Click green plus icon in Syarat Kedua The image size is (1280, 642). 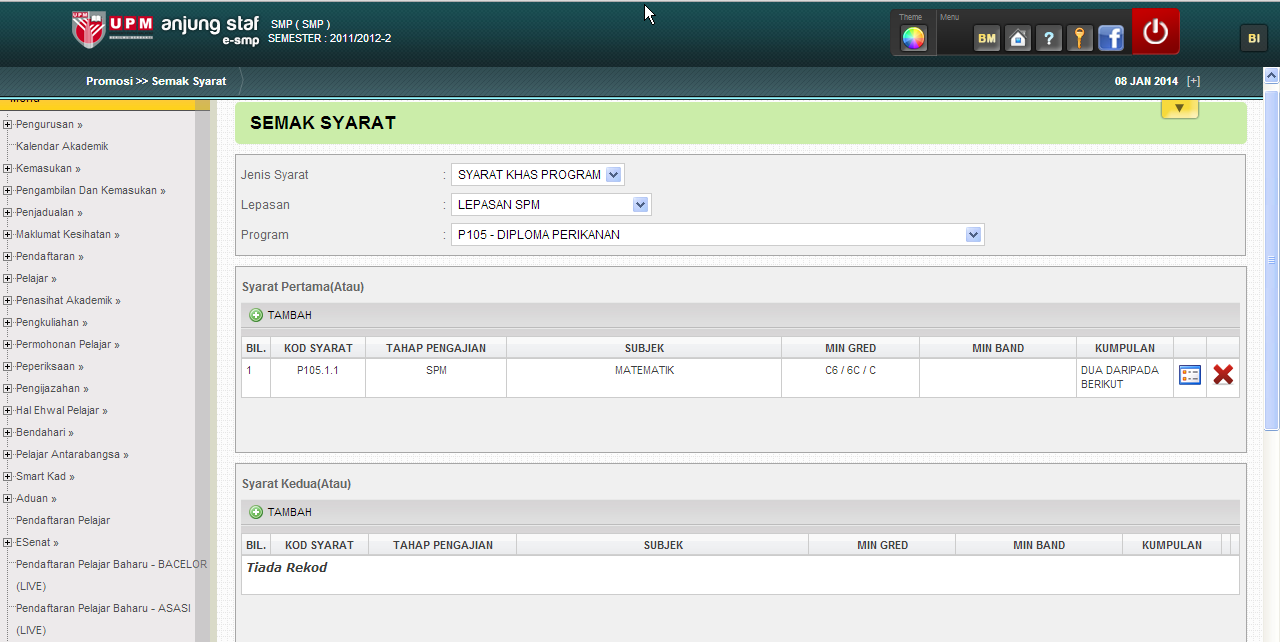coord(256,512)
